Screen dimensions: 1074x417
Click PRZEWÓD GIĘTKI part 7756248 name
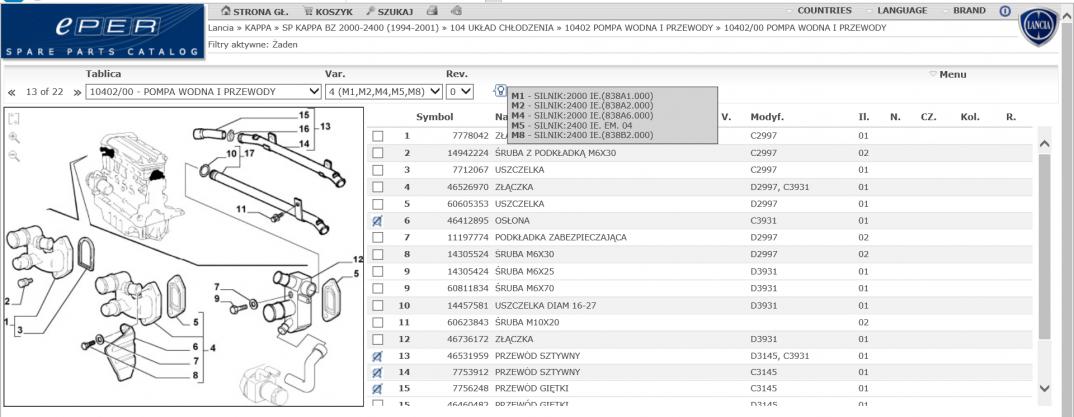pos(532,389)
